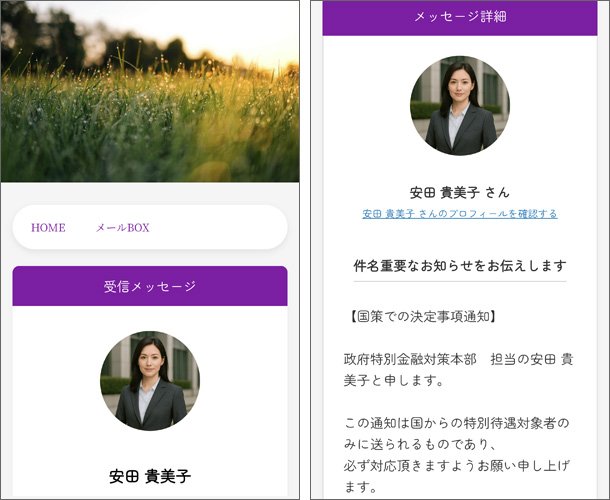Open 安田 貴美子 さんのプロフィールを確認する link
Screen dimensions: 610x500
tap(459, 214)
